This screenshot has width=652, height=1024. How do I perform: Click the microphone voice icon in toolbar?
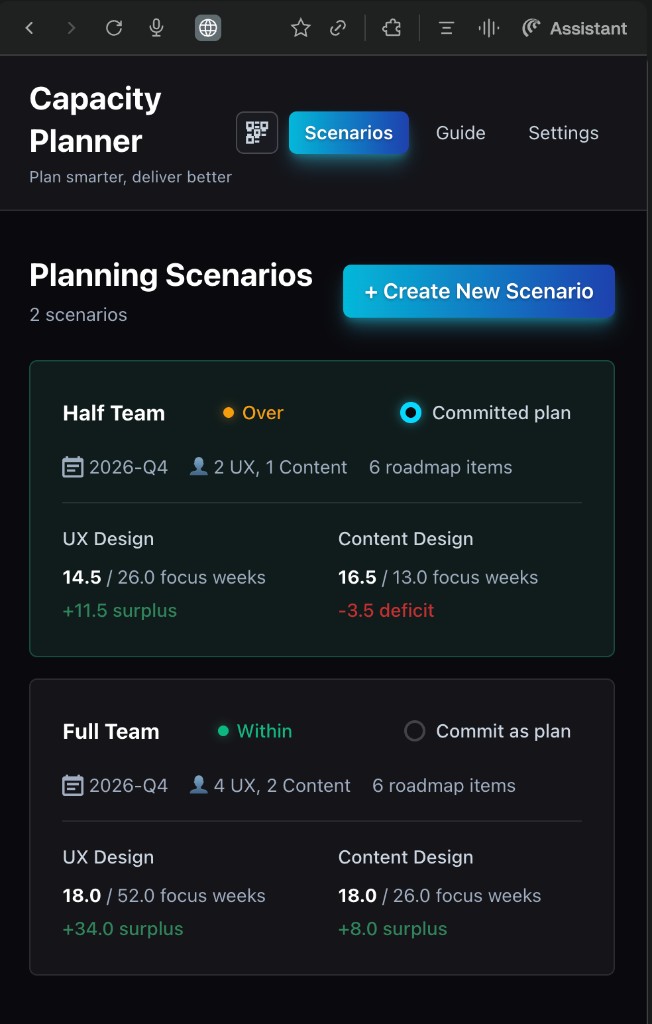click(155, 27)
